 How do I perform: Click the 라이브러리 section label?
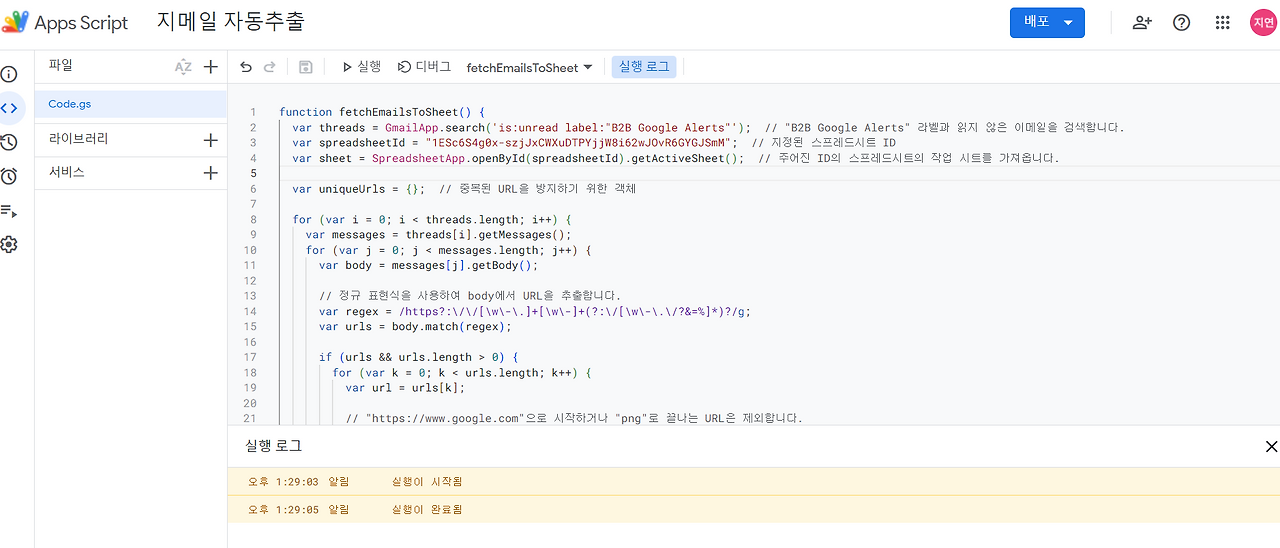(78, 139)
